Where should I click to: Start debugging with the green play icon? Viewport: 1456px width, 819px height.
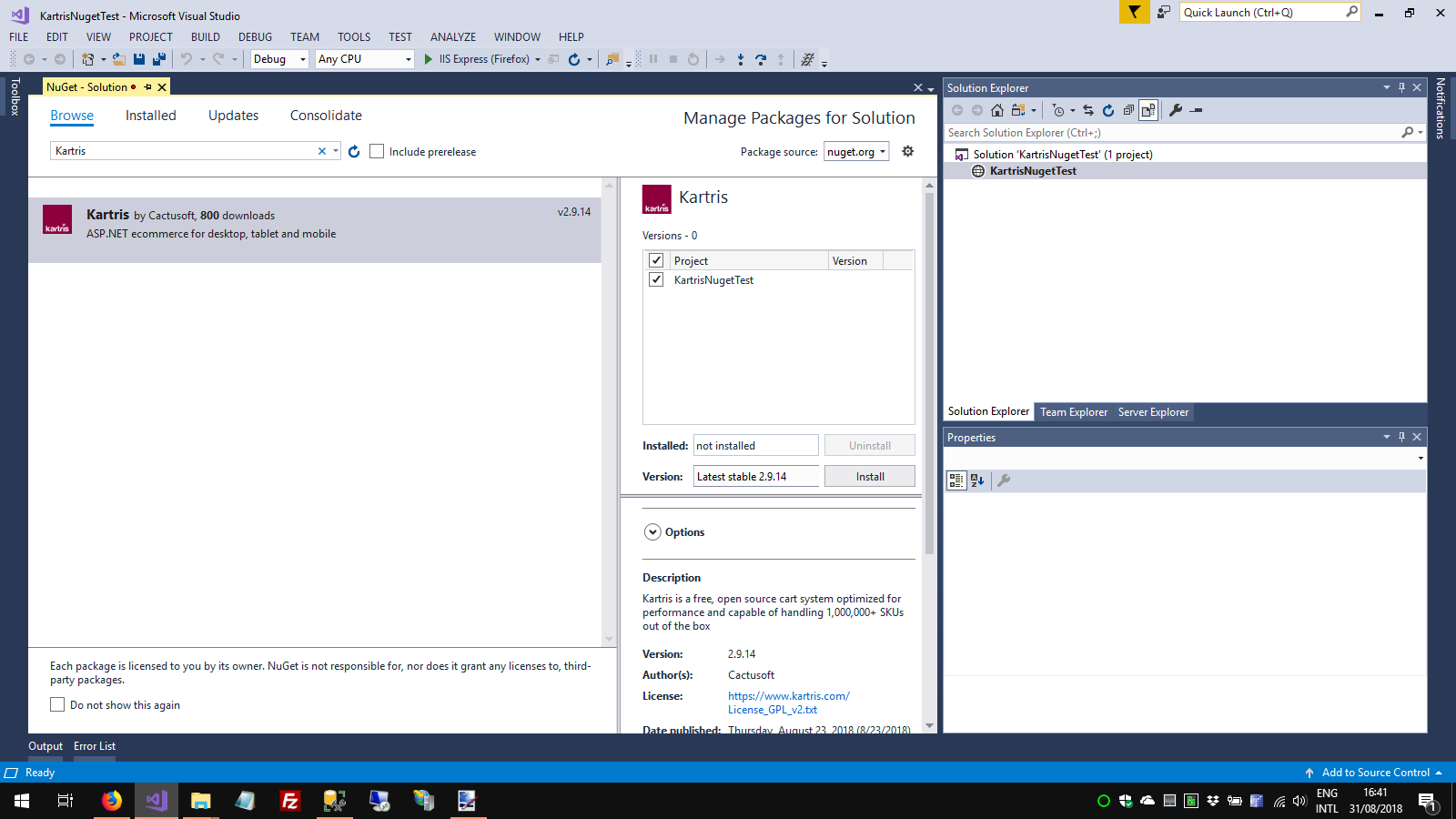[x=429, y=59]
